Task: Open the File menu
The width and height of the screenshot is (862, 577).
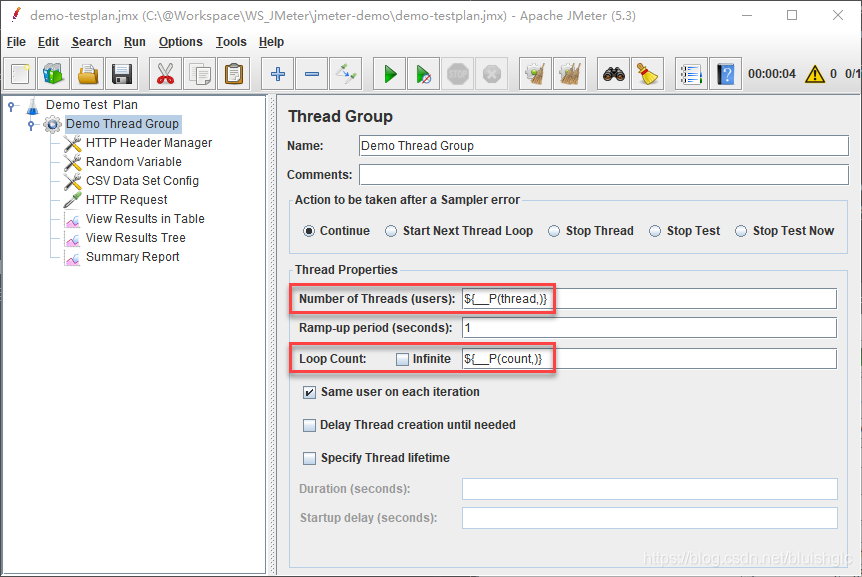Action: pyautogui.click(x=16, y=42)
